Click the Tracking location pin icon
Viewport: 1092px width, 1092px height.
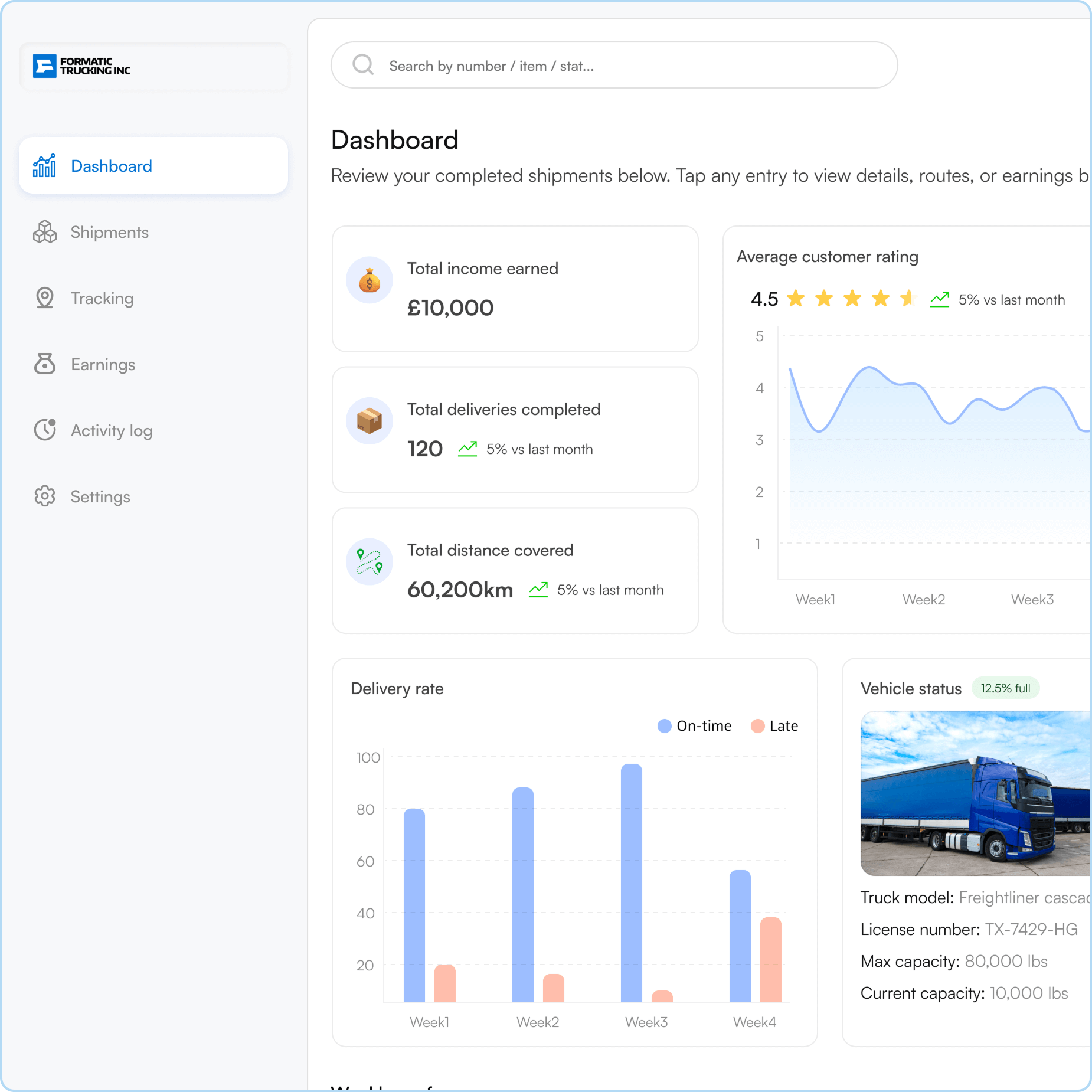45,298
